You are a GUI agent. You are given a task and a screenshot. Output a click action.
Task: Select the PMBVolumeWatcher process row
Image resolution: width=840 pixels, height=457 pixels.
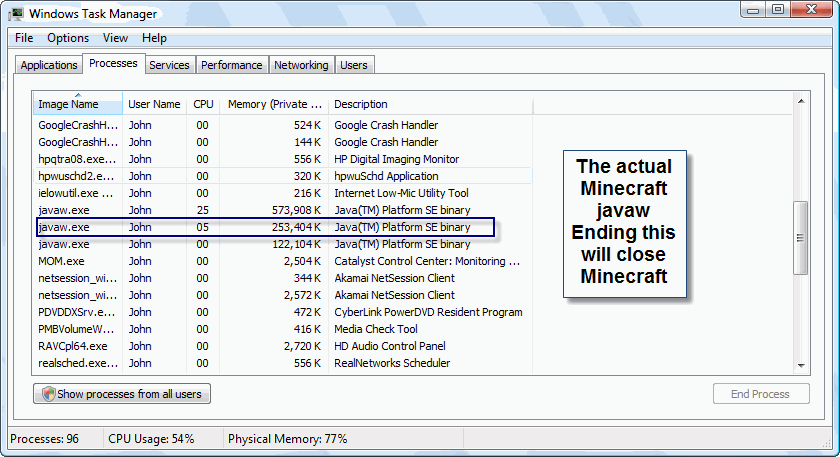pos(282,329)
